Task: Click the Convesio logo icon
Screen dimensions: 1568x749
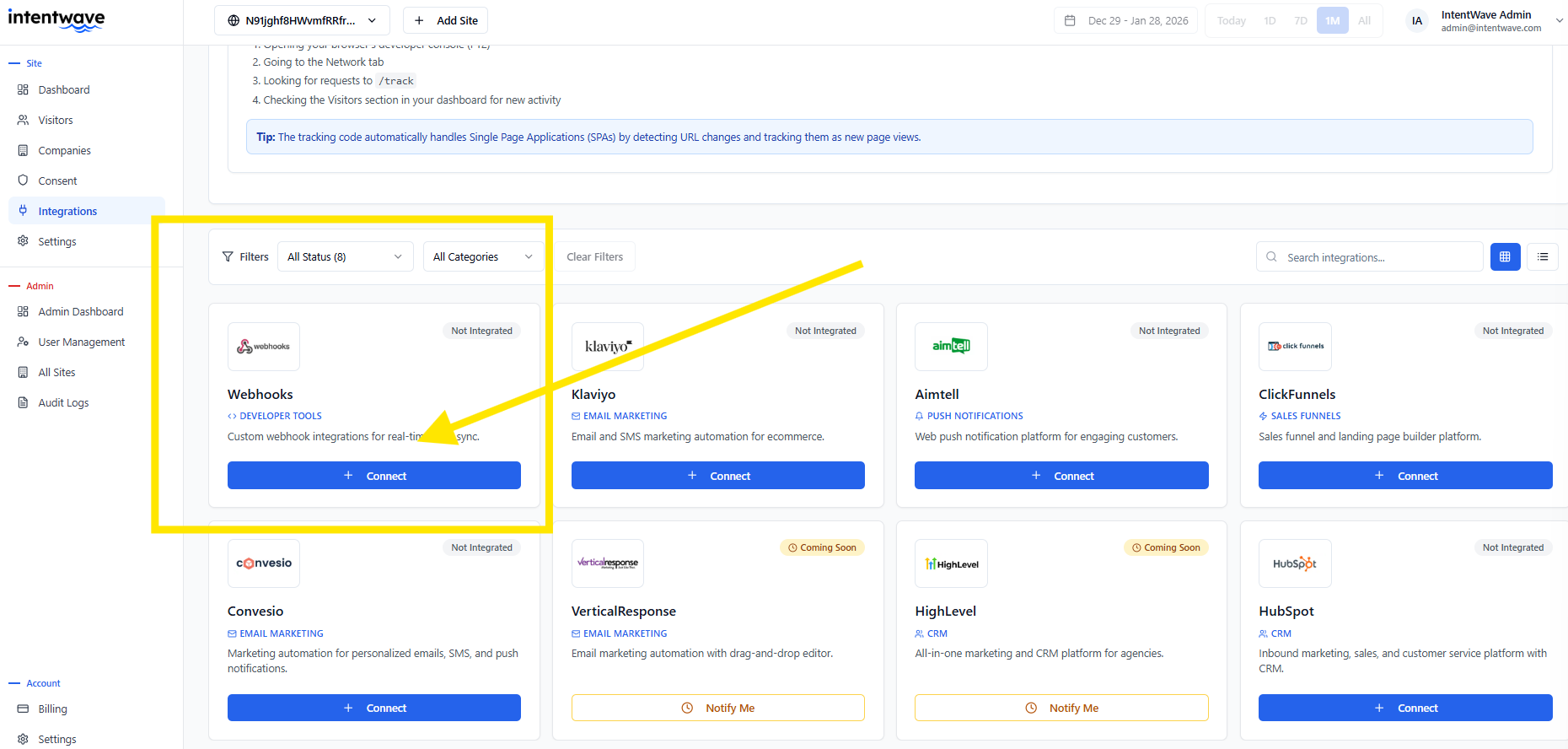Action: point(264,563)
